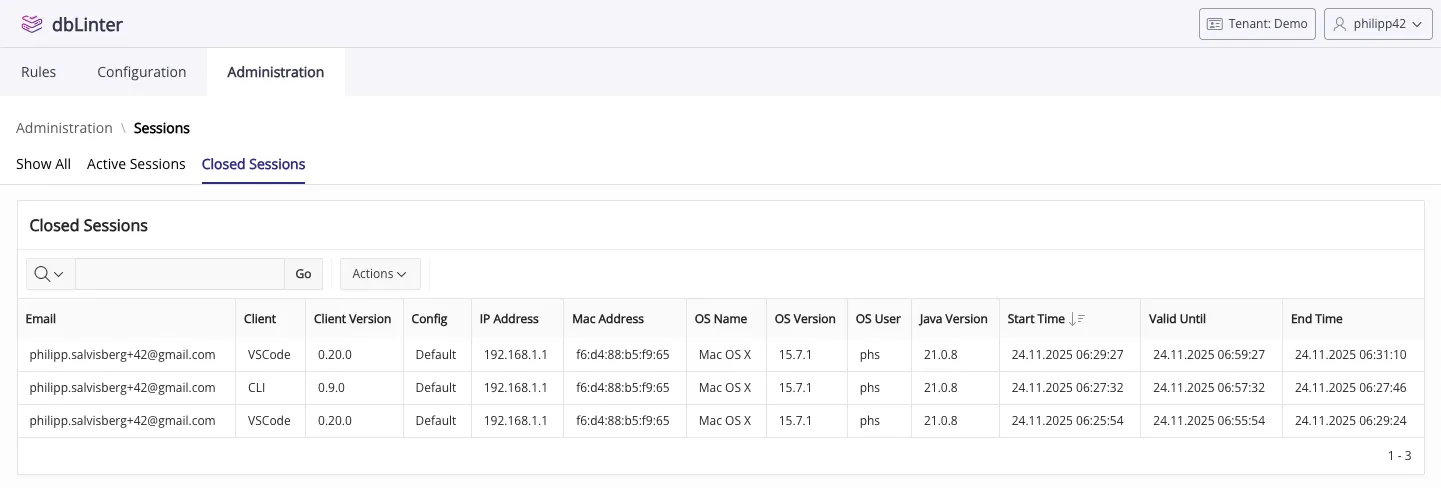Click the End Time column header

coord(1316,319)
